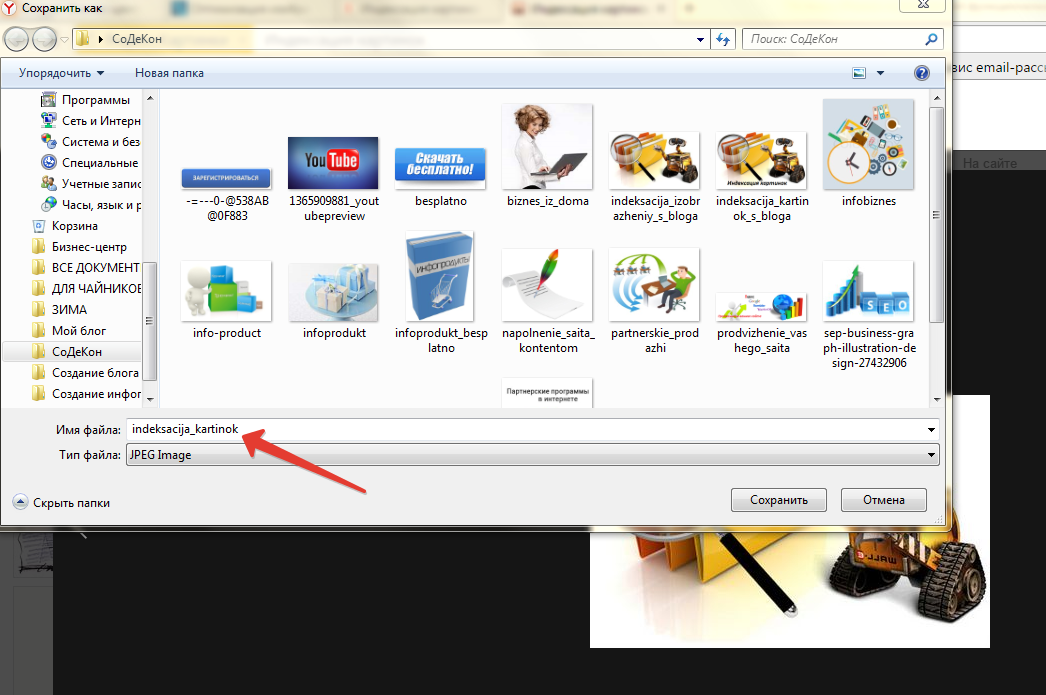1046x695 pixels.
Task: Click the refresh icon next to address bar
Action: (x=722, y=39)
